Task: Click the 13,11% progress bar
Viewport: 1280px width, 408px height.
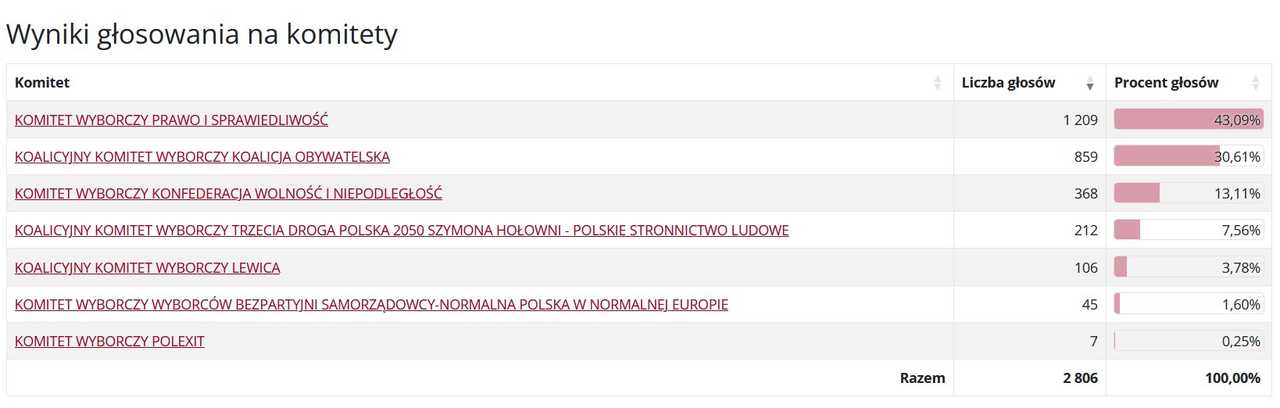Action: pos(1189,193)
